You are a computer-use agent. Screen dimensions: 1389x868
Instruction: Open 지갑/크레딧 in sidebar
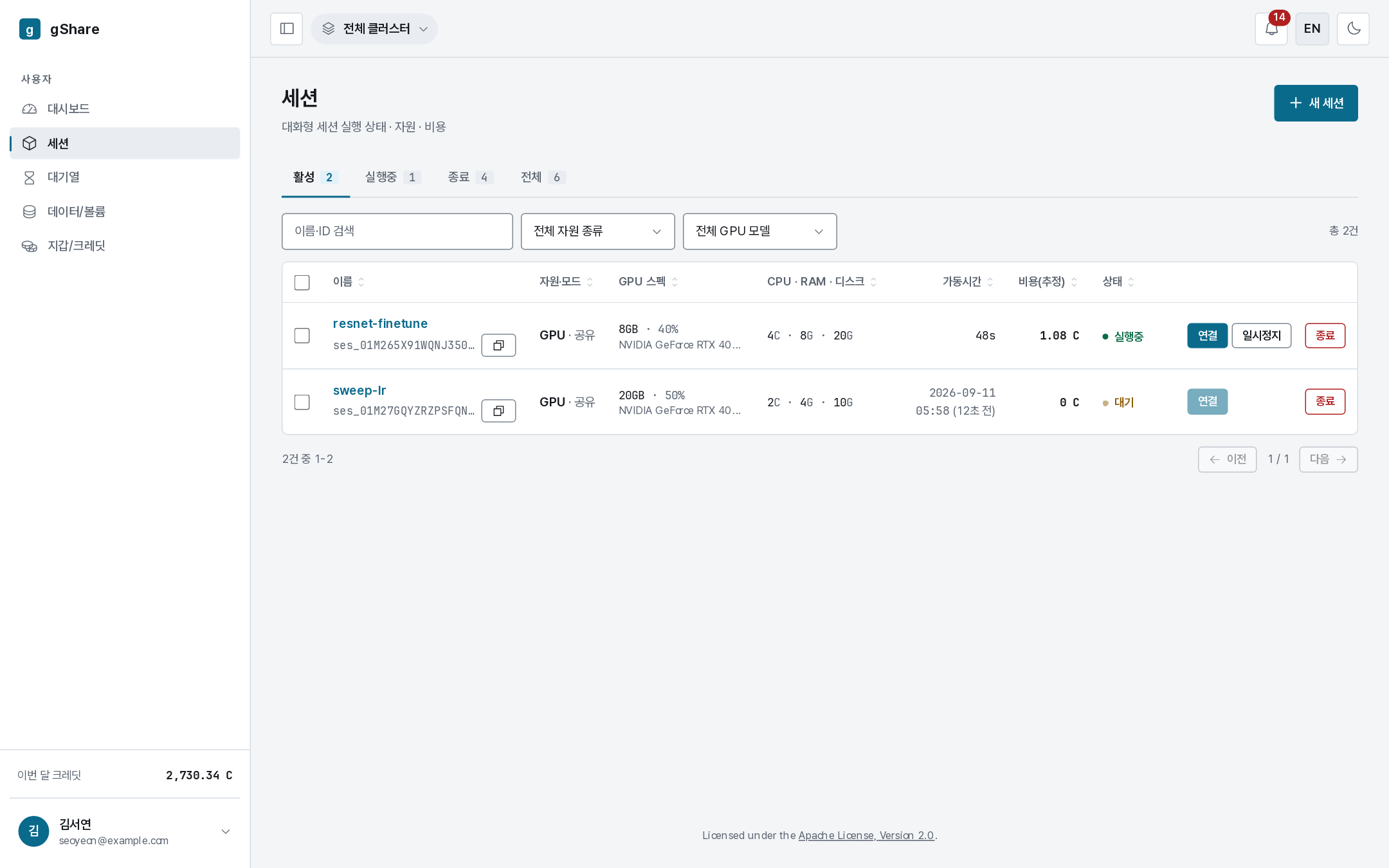pyautogui.click(x=125, y=246)
